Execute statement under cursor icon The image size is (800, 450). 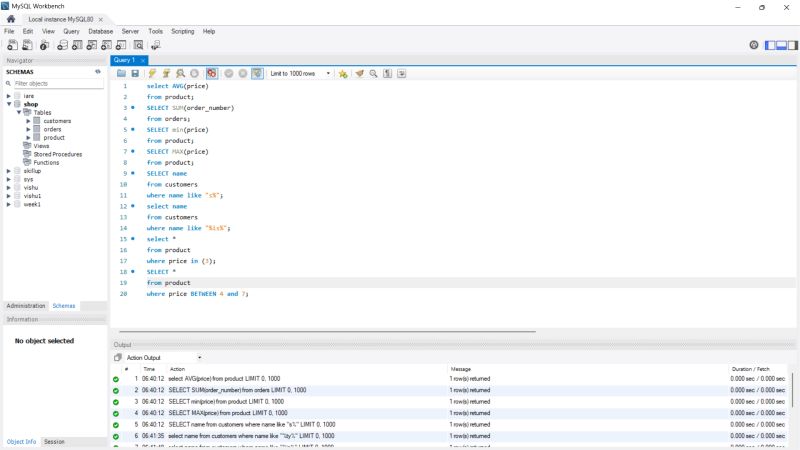(166, 73)
